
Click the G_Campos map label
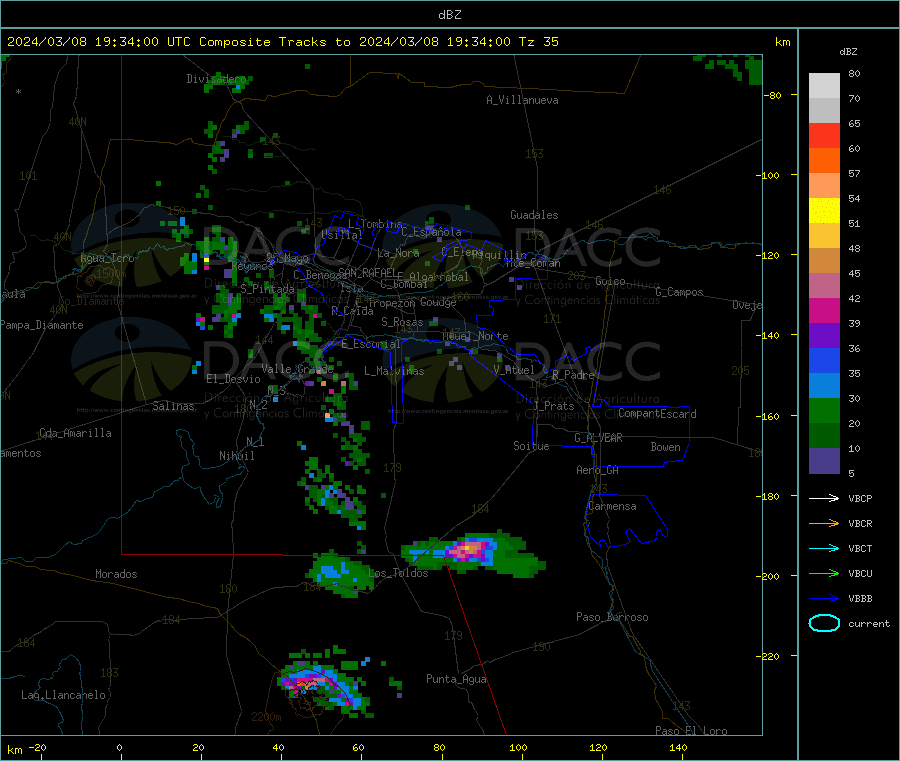tap(679, 292)
